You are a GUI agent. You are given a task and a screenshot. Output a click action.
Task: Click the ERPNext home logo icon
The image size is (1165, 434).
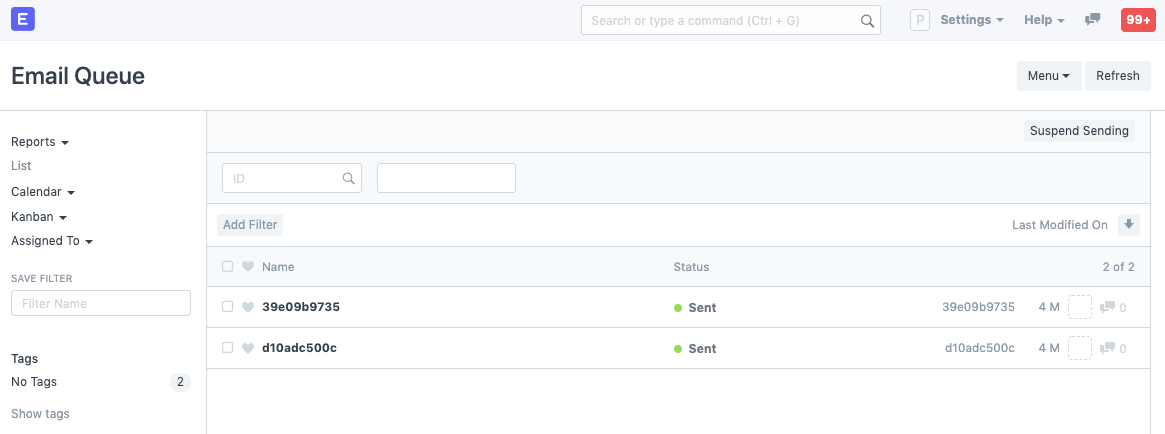(x=23, y=19)
